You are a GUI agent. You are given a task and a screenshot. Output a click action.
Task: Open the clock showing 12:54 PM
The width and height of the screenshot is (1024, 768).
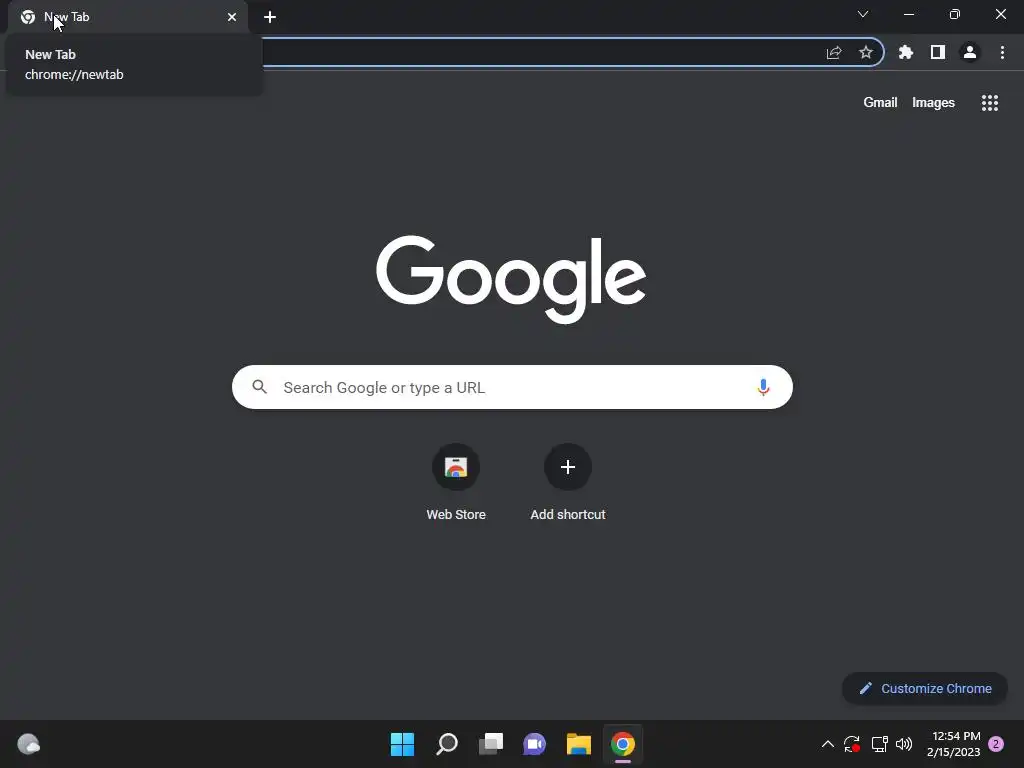(953, 744)
